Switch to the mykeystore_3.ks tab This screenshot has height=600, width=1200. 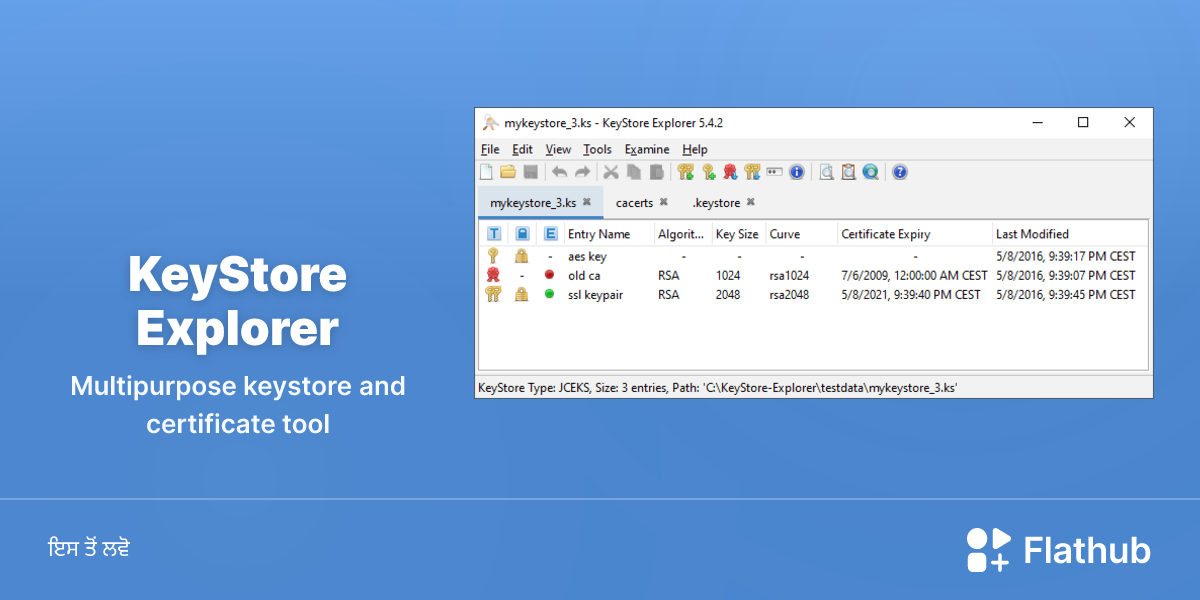point(540,202)
